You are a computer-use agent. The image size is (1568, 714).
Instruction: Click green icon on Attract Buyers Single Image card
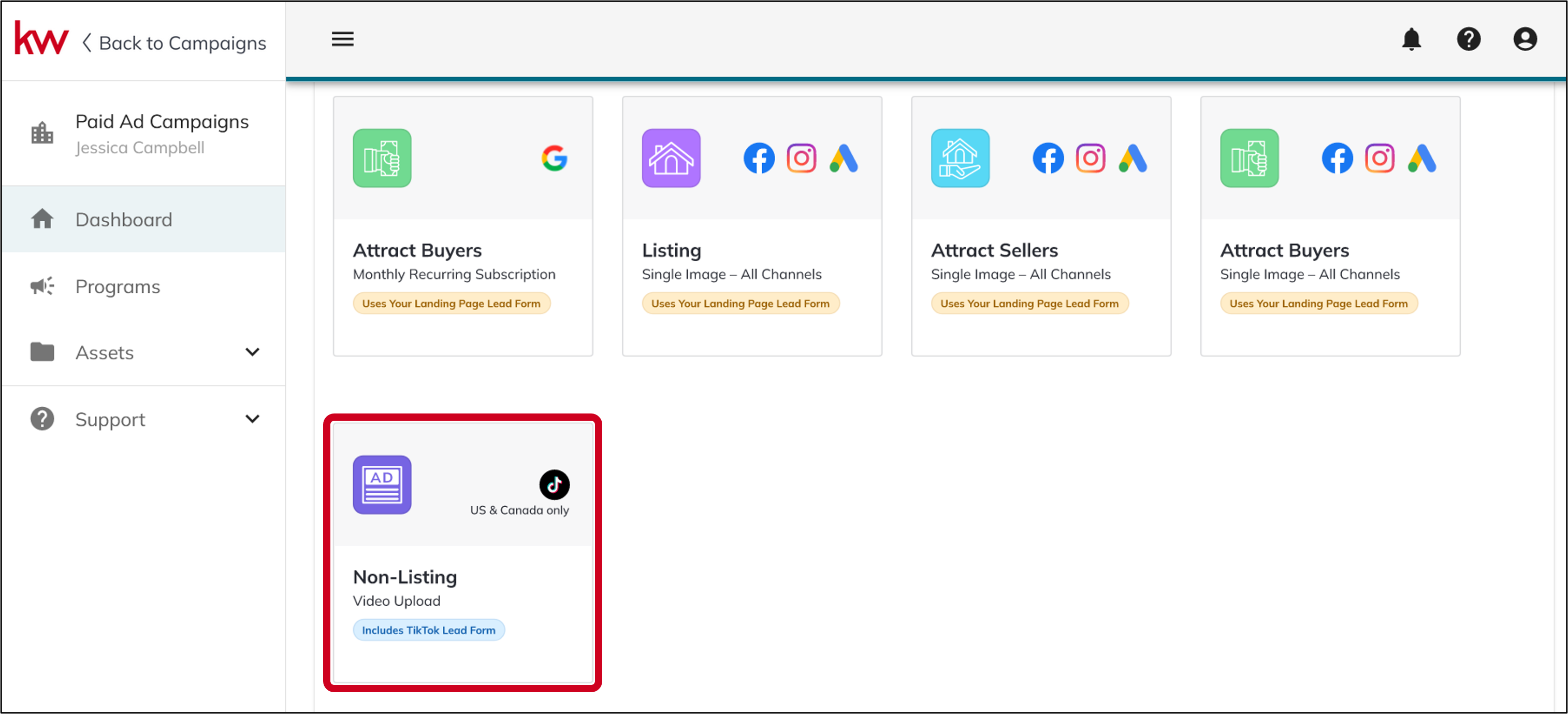pyautogui.click(x=1250, y=159)
